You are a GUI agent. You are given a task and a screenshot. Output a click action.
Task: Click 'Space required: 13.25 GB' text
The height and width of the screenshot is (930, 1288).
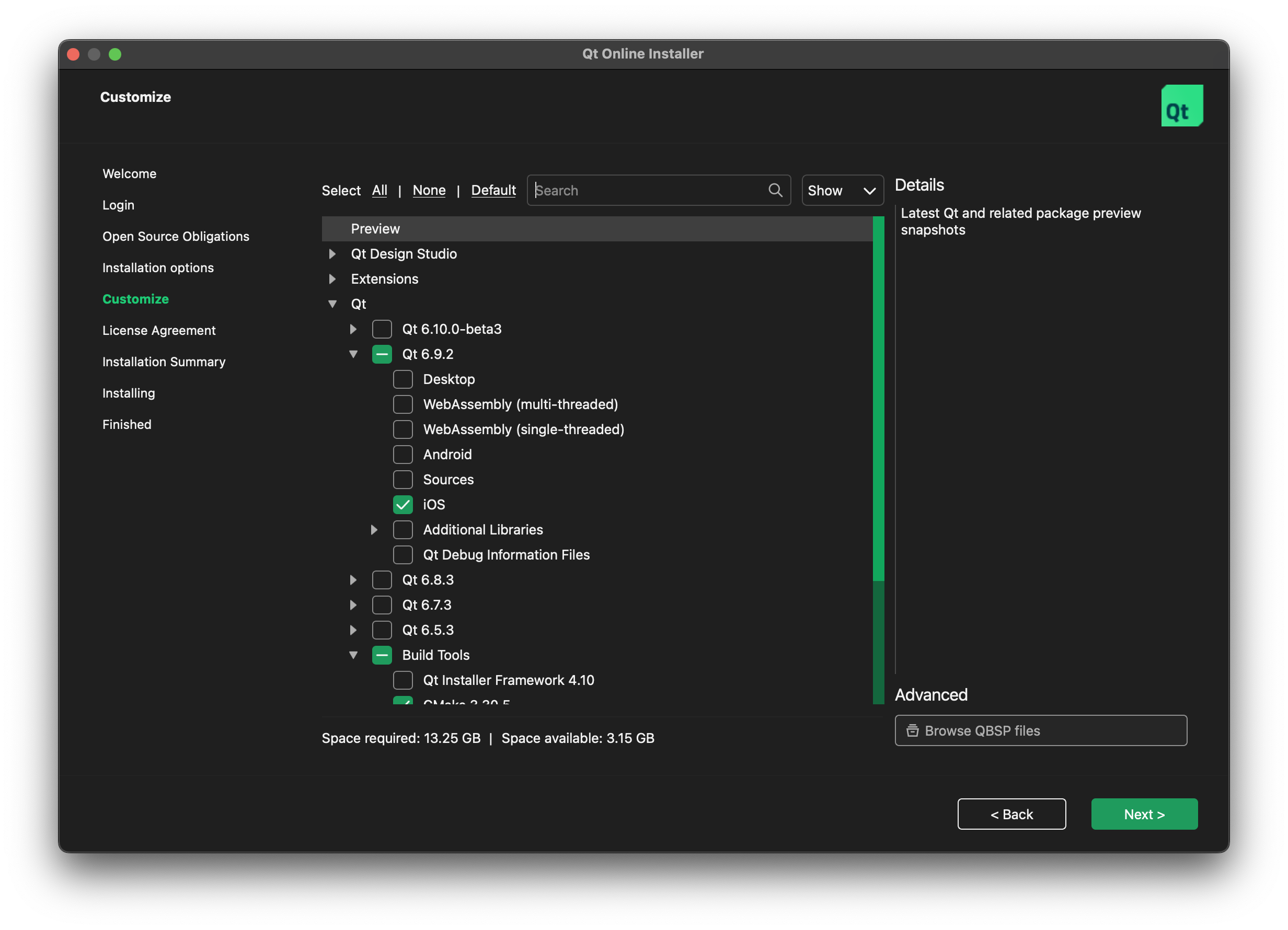[x=401, y=738]
